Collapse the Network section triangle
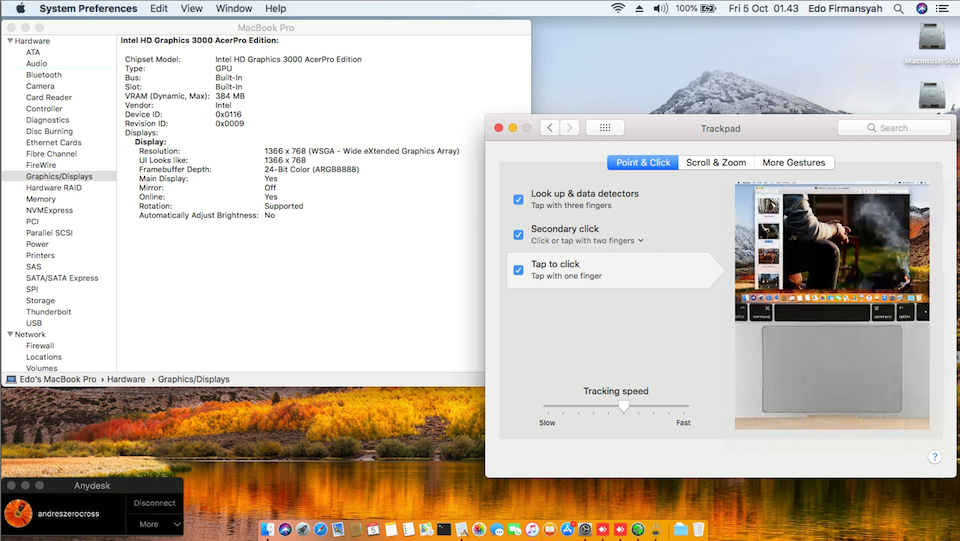The image size is (960, 541). (x=10, y=334)
